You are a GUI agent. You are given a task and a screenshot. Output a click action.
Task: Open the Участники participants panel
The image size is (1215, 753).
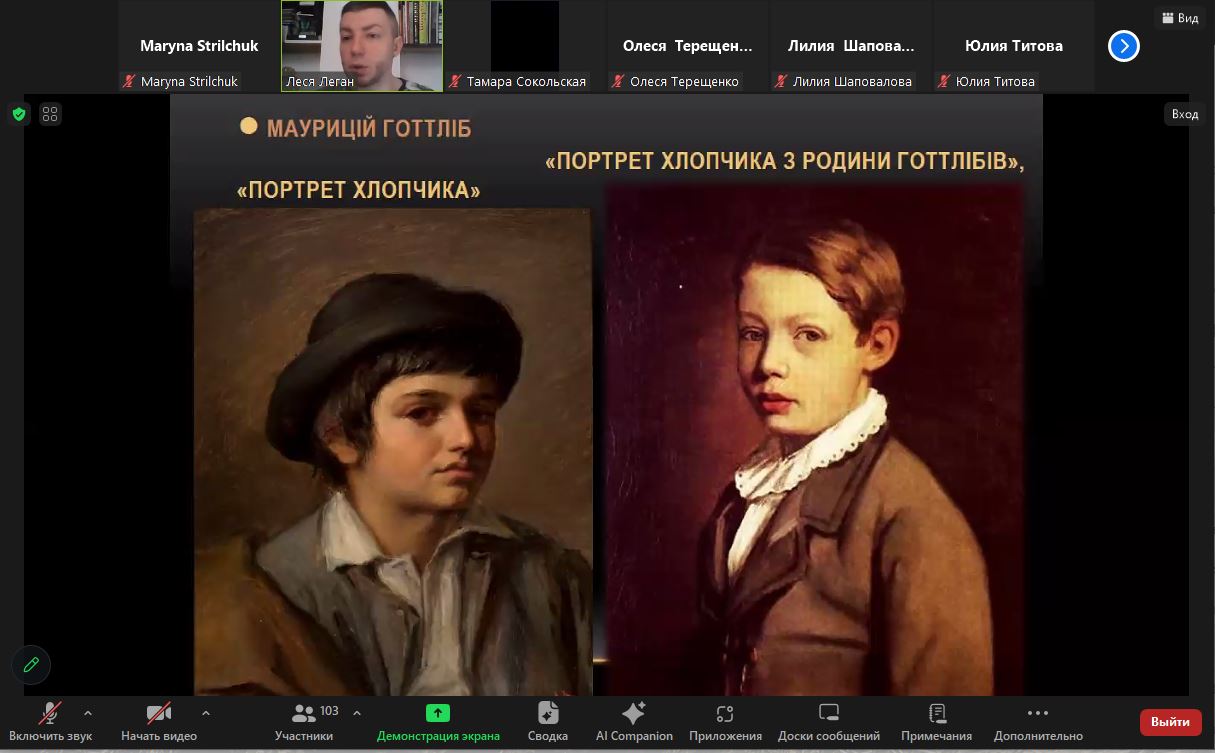pyautogui.click(x=304, y=722)
